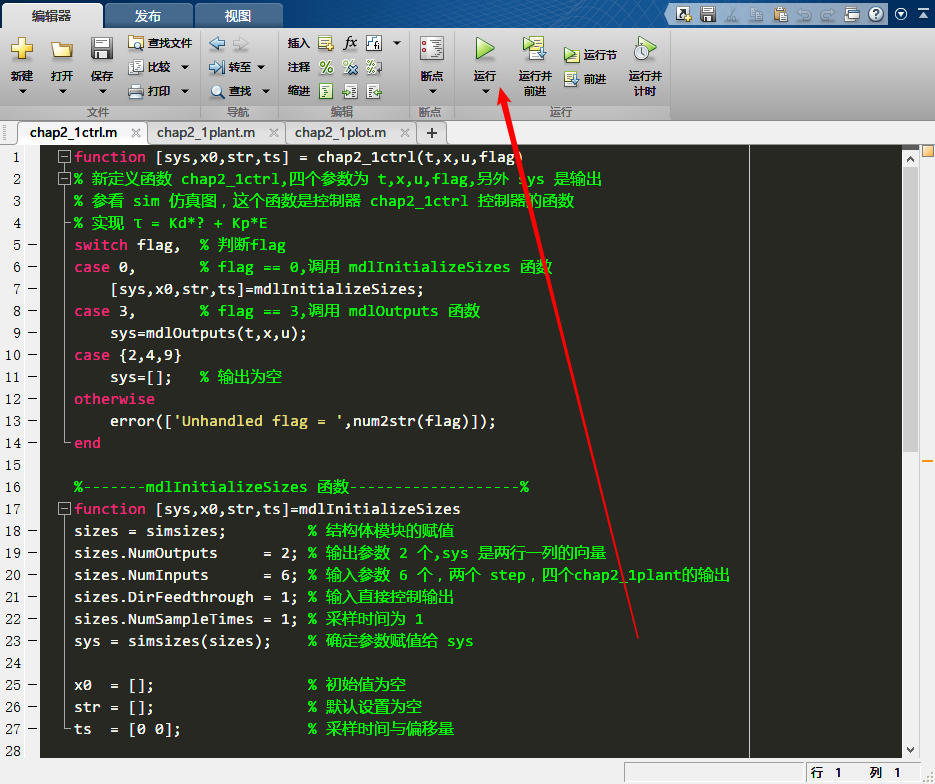Toggle breakpoint on line 9 dash
Screen dimensions: 935x784
point(32,333)
